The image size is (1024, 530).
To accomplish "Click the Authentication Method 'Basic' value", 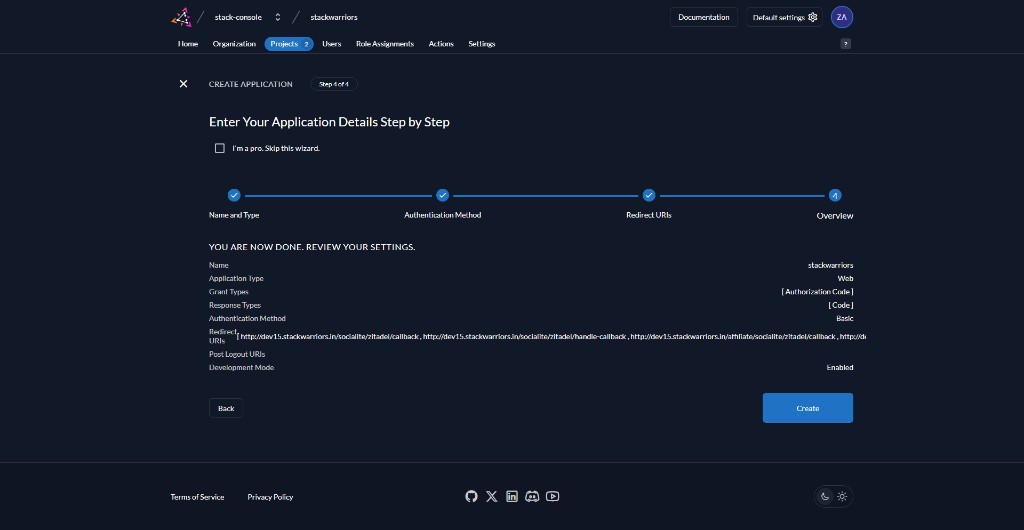I will pyautogui.click(x=844, y=319).
